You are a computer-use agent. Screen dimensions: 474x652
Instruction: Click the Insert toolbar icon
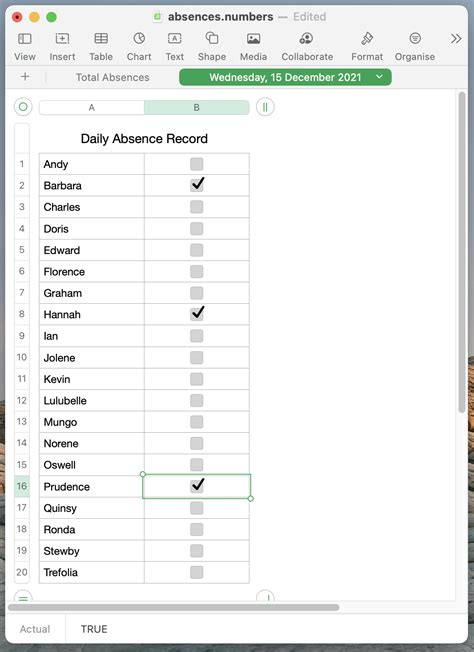coord(62,39)
